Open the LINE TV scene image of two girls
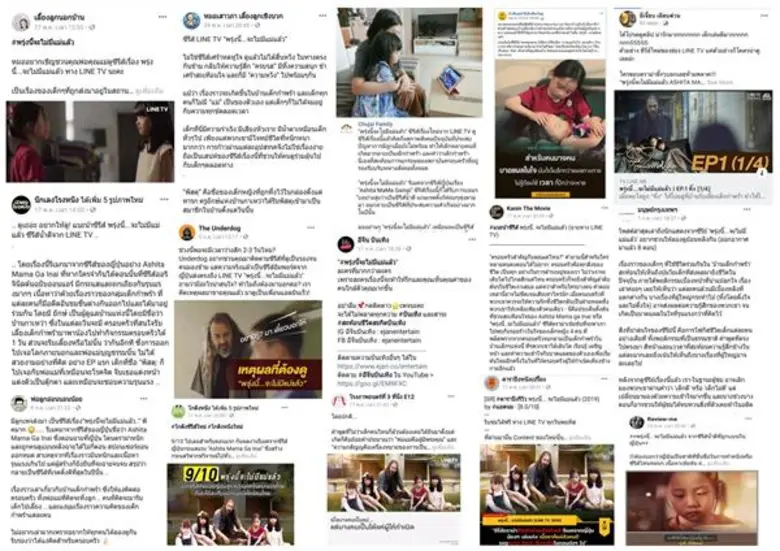Image resolution: width=780 pixels, height=551 pixels. (x=90, y=142)
